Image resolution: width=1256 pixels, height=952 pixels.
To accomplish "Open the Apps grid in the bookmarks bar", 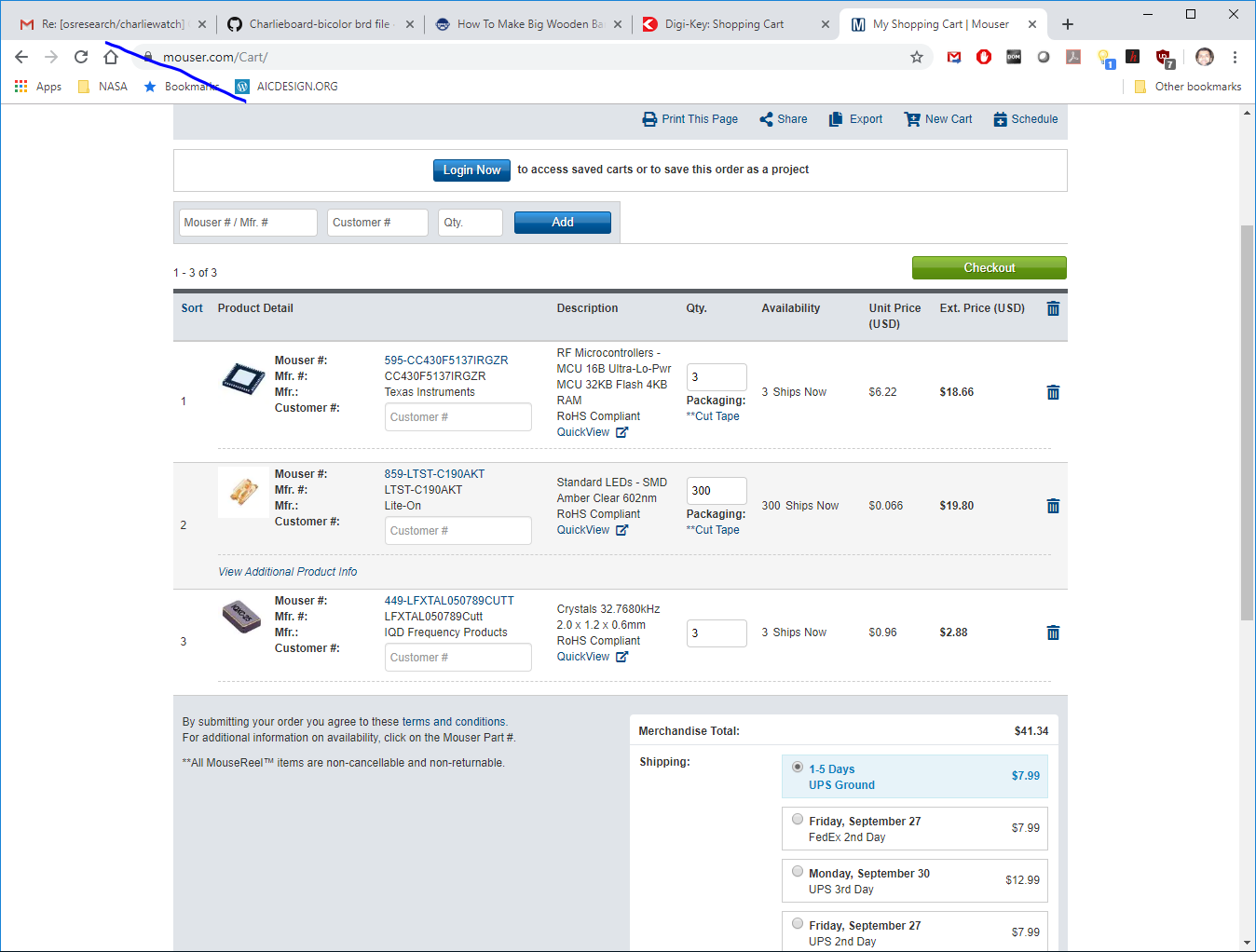I will coord(38,87).
